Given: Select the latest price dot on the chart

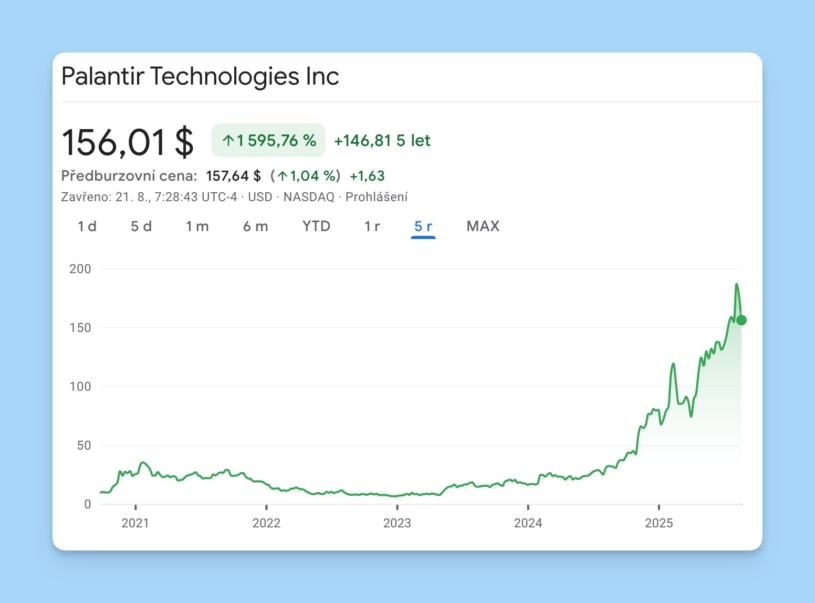Looking at the screenshot, I should (742, 320).
